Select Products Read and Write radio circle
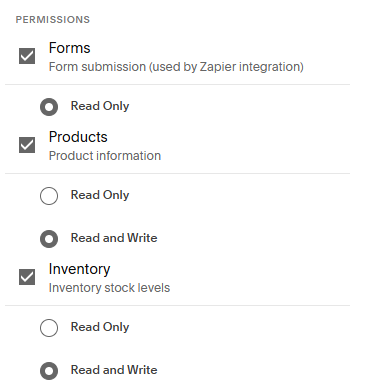This screenshot has width=375, height=384. click(x=49, y=239)
